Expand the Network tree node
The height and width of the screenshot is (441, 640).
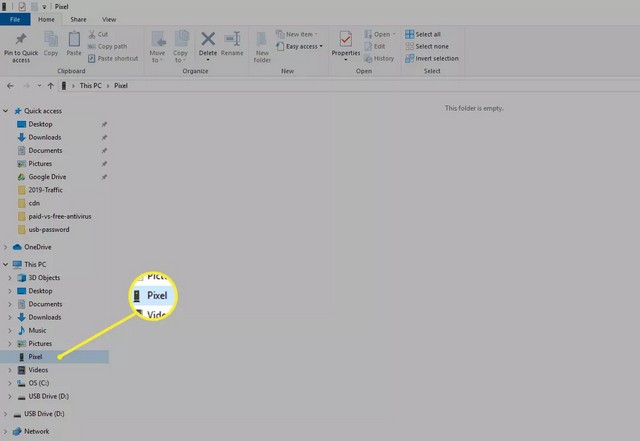(x=7, y=431)
